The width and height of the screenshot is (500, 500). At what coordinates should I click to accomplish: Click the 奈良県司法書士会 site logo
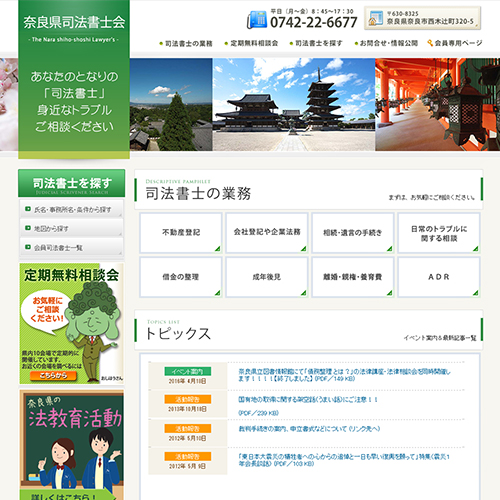point(74,23)
